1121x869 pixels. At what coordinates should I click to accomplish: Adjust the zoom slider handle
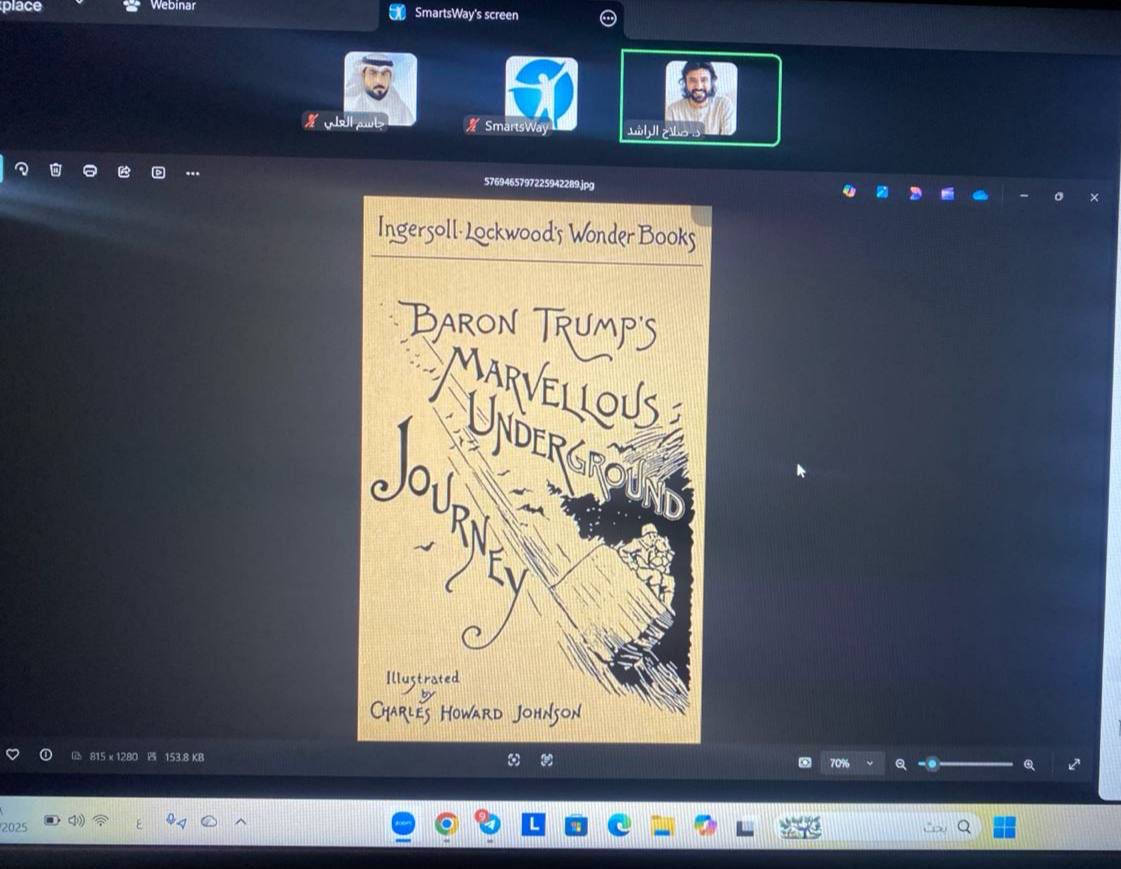[931, 764]
